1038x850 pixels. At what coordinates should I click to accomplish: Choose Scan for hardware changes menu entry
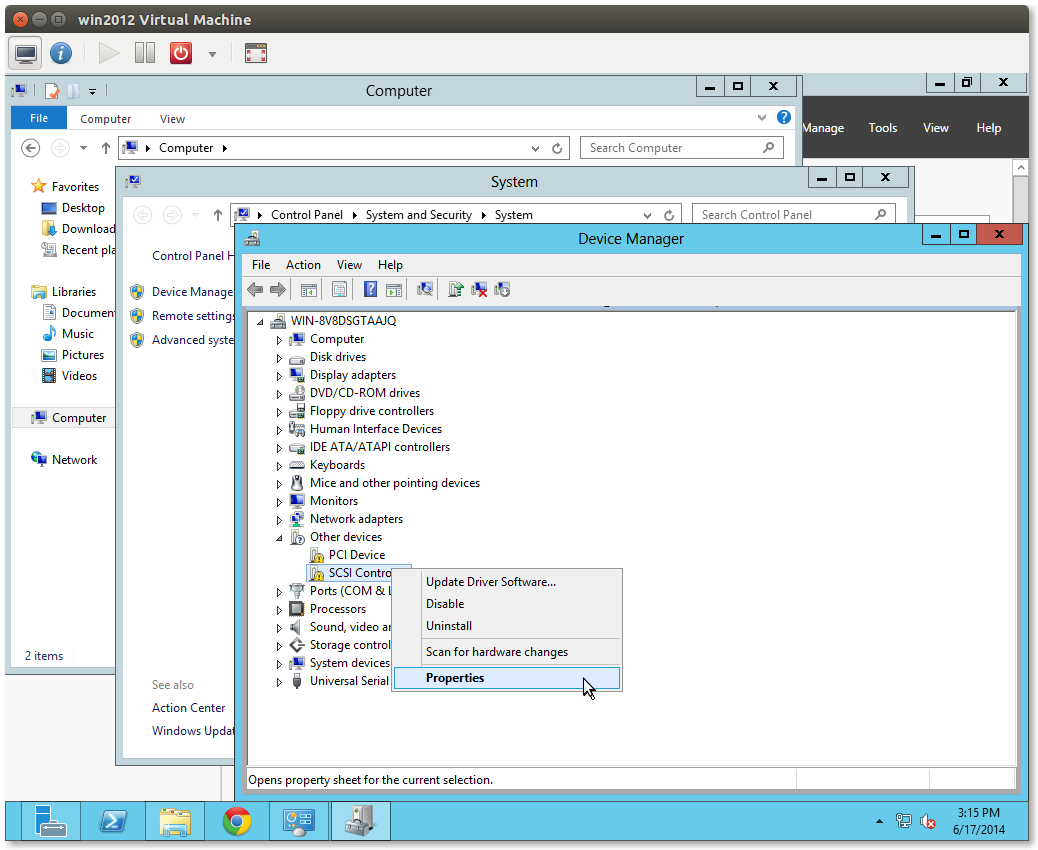[507, 652]
